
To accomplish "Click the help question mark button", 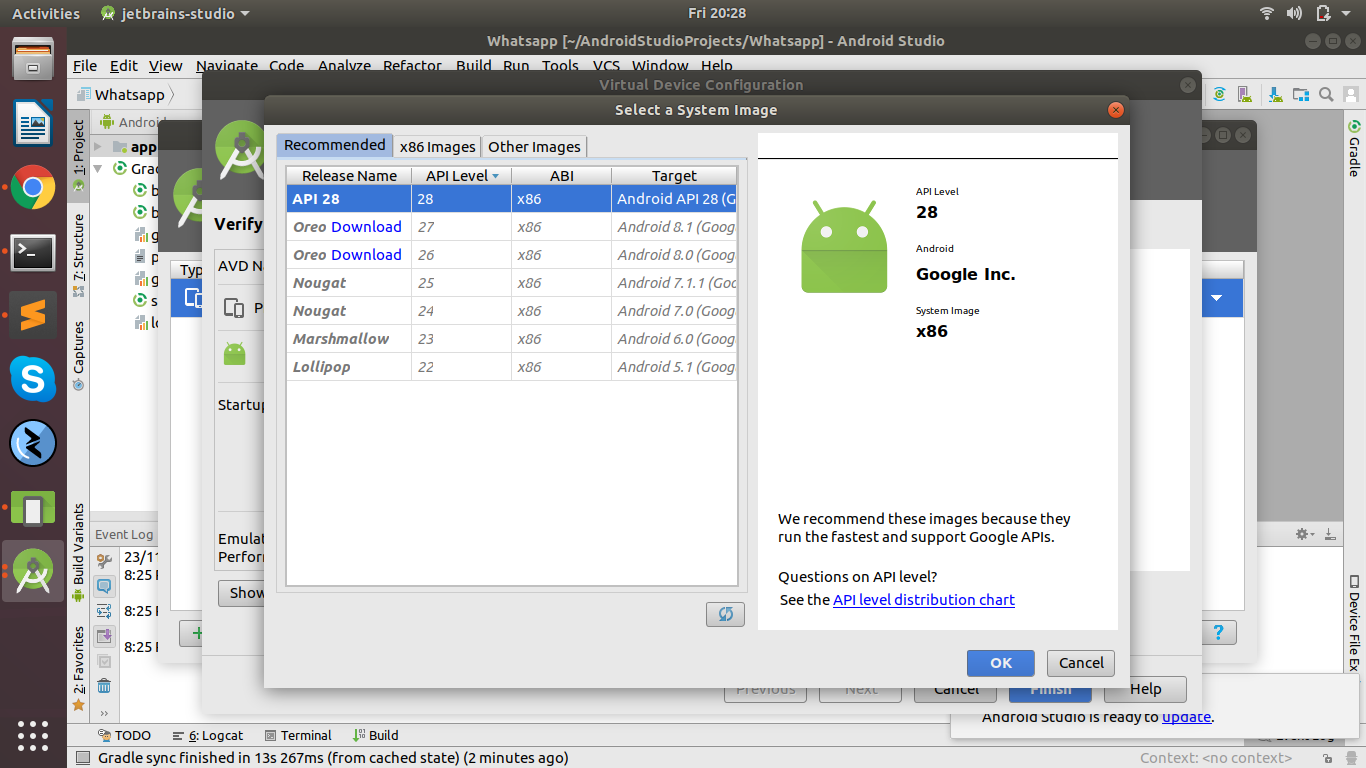I will [1218, 633].
